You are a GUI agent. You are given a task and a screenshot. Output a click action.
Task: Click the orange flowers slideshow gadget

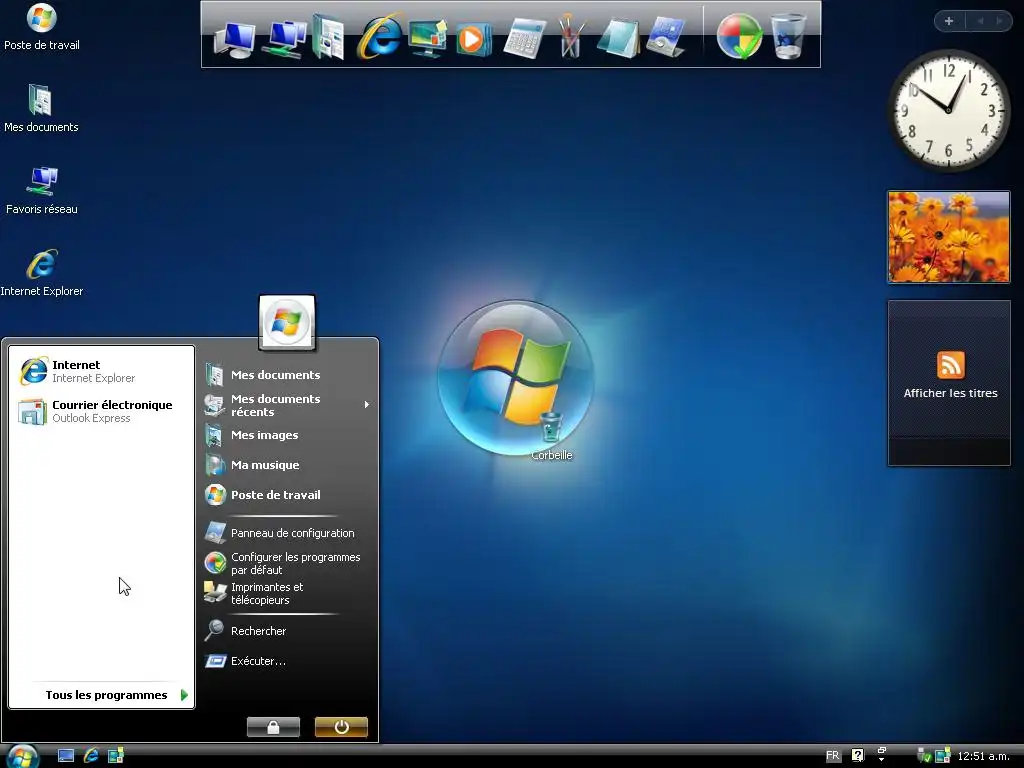(x=949, y=237)
